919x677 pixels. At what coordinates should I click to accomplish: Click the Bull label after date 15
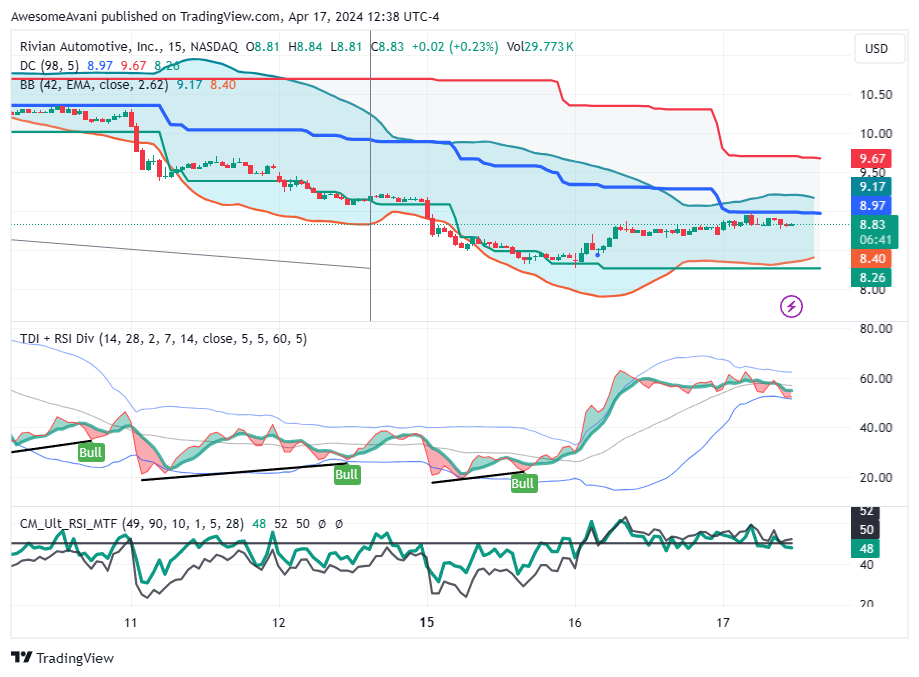[523, 483]
